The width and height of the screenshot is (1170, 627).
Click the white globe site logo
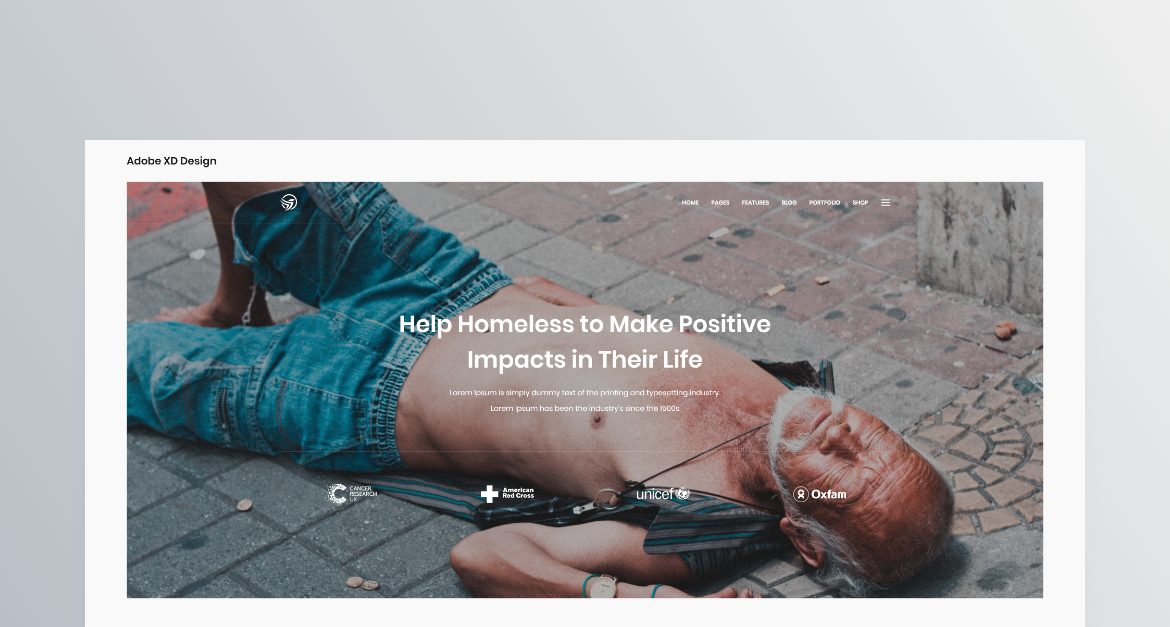289,202
